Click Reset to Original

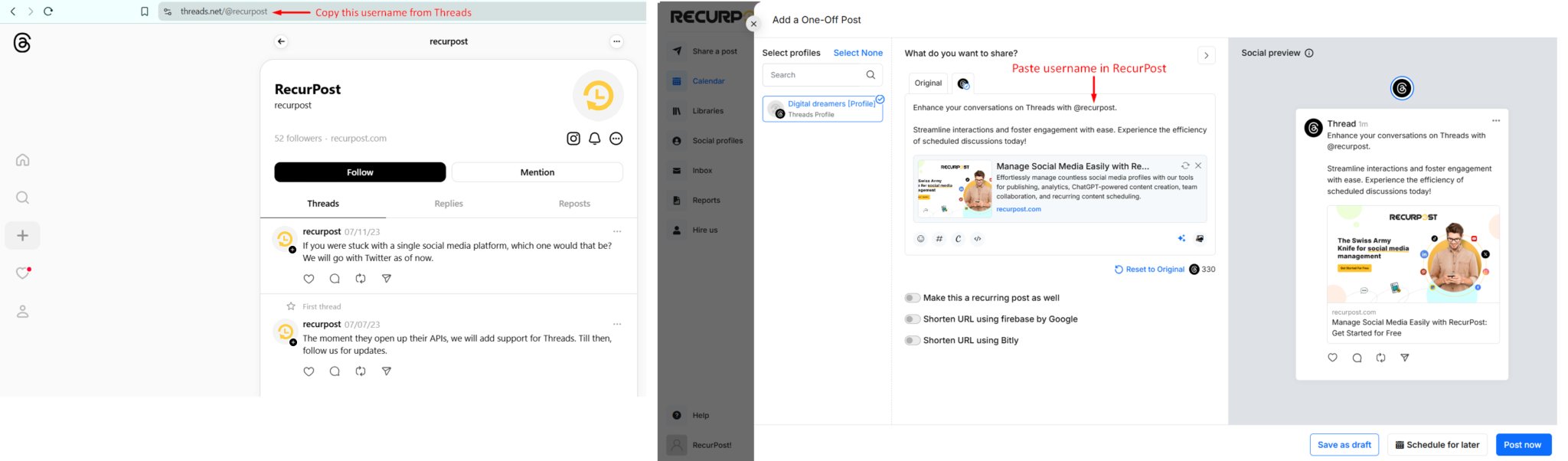click(x=1149, y=270)
